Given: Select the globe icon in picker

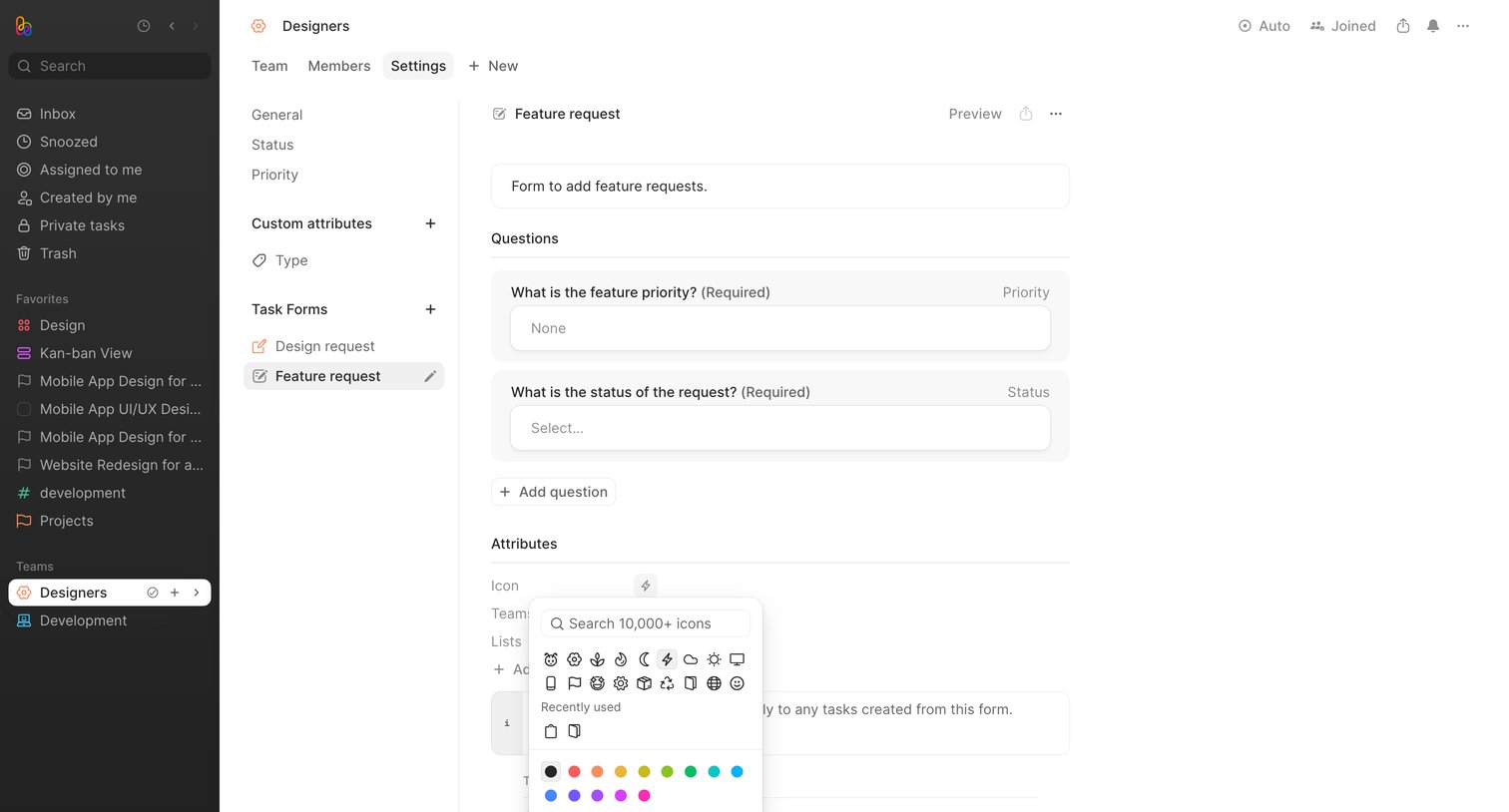Looking at the screenshot, I should click(x=714, y=683).
